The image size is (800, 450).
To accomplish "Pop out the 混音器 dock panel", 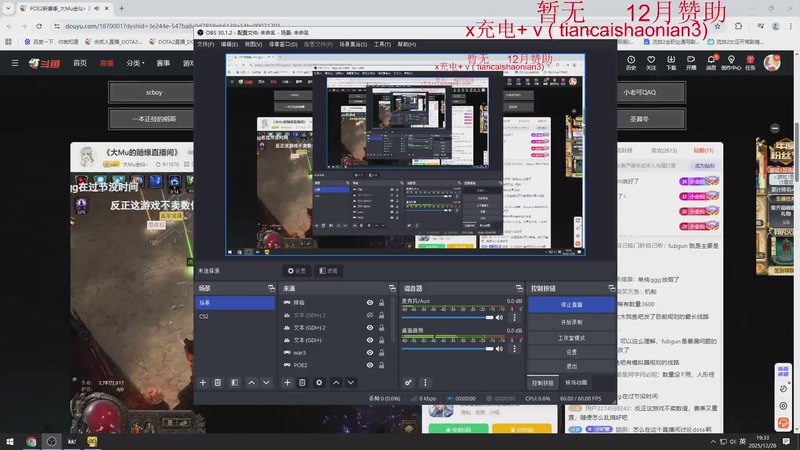I will click(519, 288).
